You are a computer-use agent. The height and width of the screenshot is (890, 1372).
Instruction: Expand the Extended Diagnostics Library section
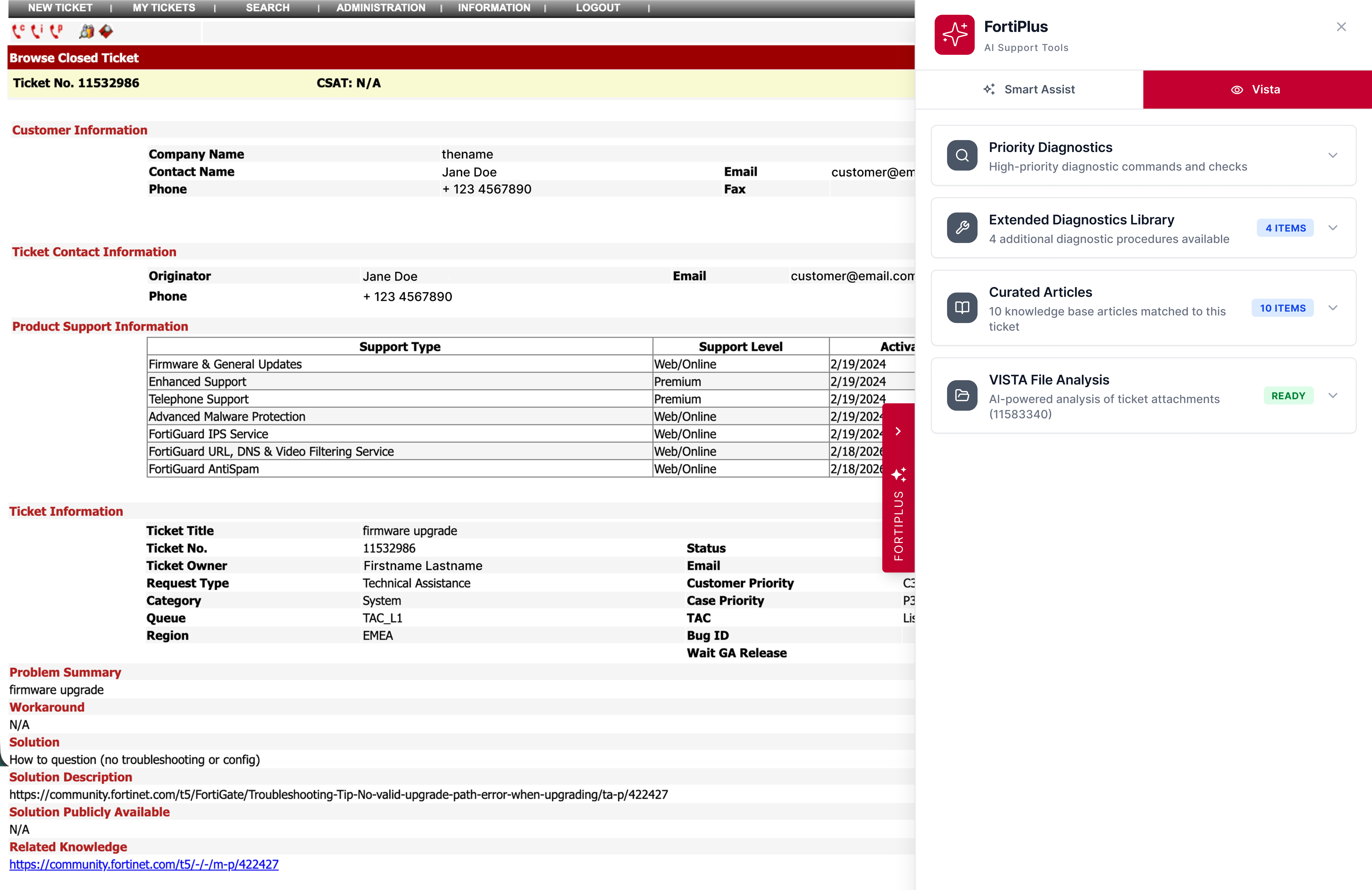tap(1333, 228)
